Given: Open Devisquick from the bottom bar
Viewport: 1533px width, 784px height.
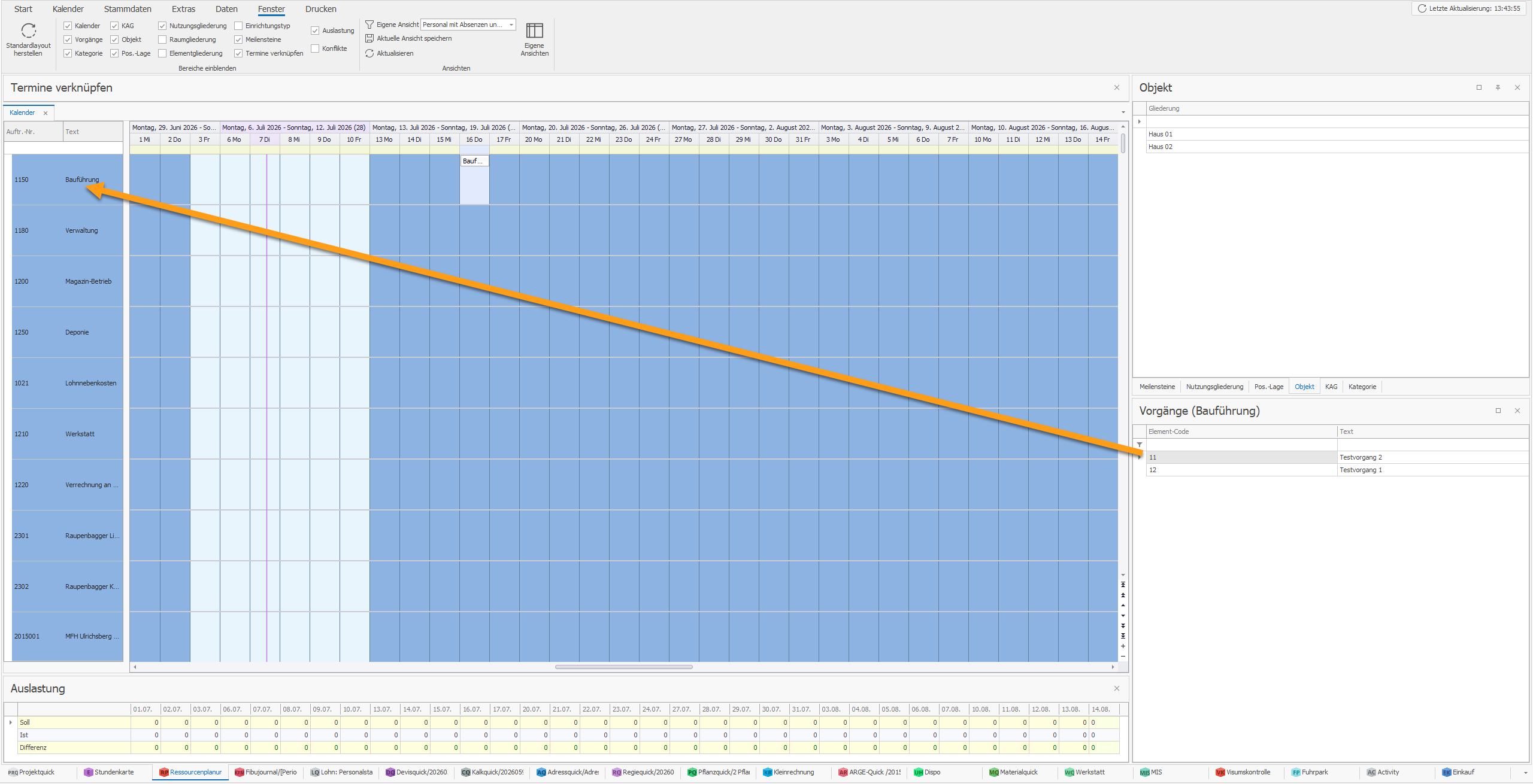Looking at the screenshot, I should click(x=417, y=772).
